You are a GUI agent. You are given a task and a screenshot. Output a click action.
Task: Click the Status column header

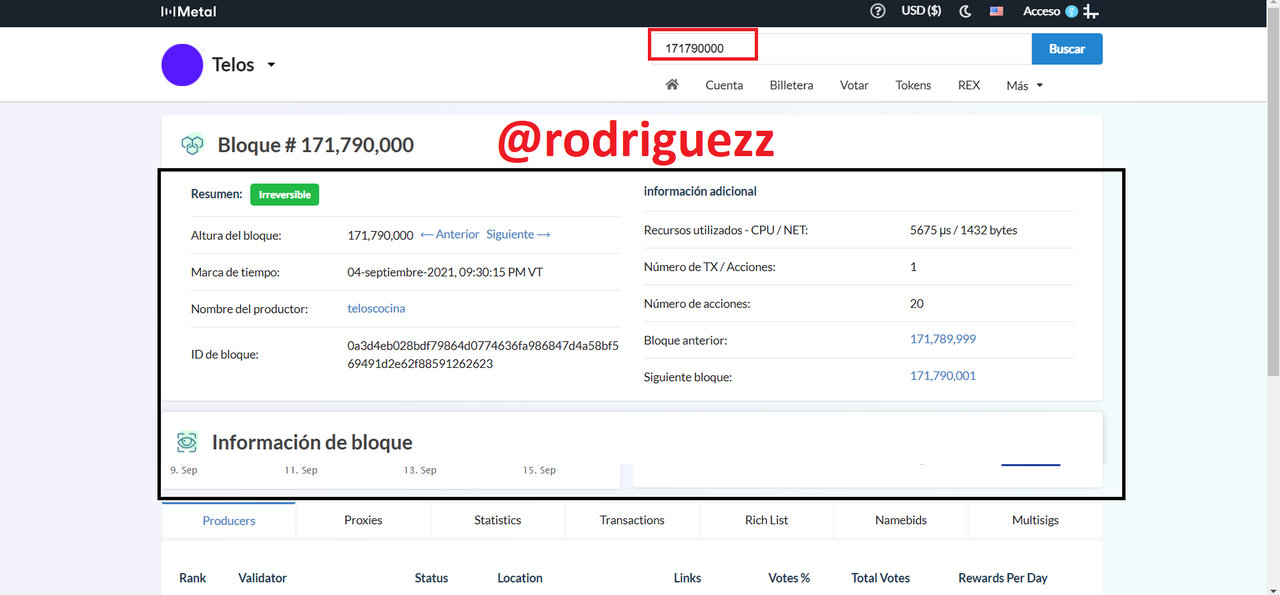coord(431,578)
